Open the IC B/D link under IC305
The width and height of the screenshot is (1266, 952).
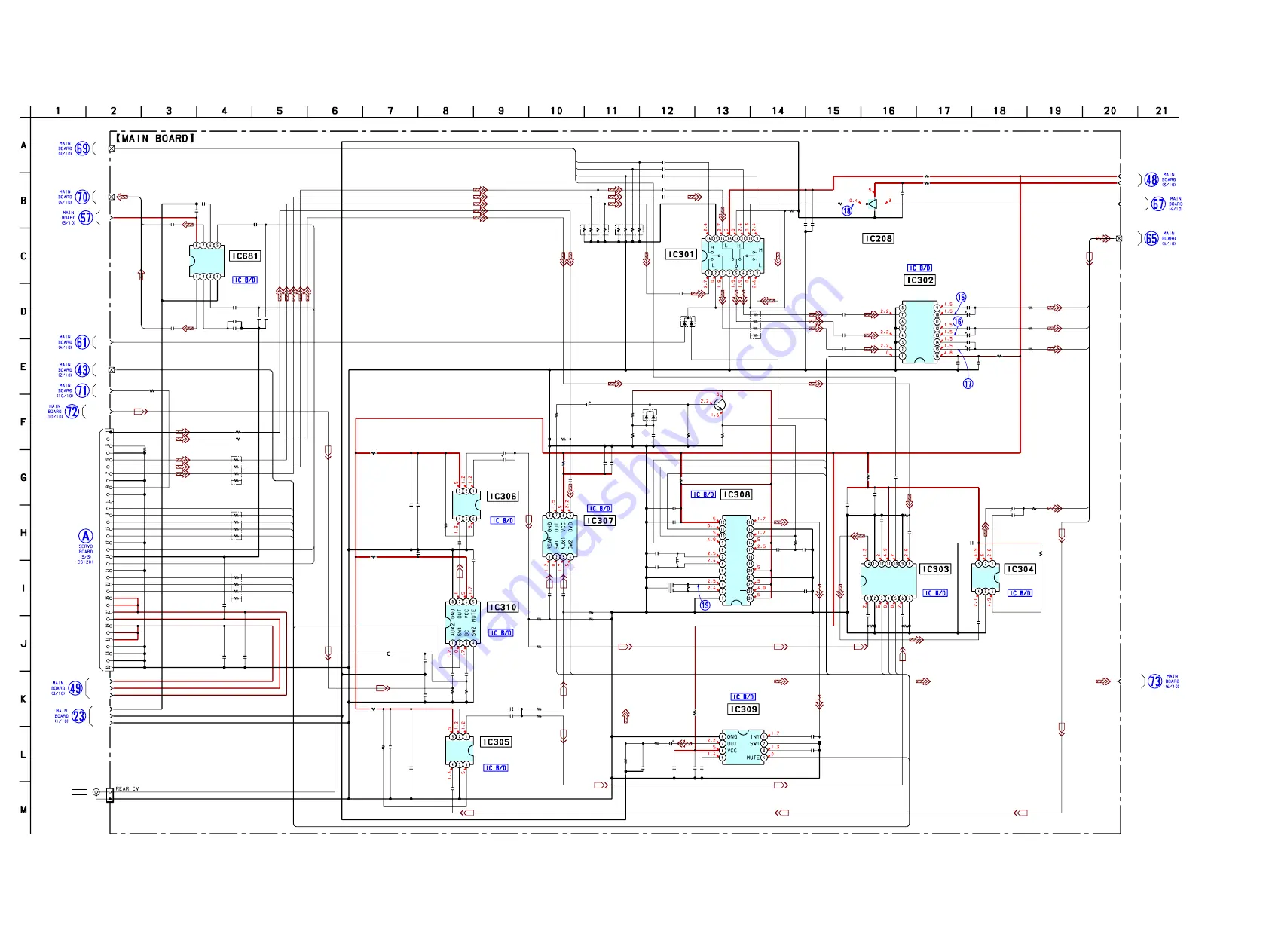[496, 769]
